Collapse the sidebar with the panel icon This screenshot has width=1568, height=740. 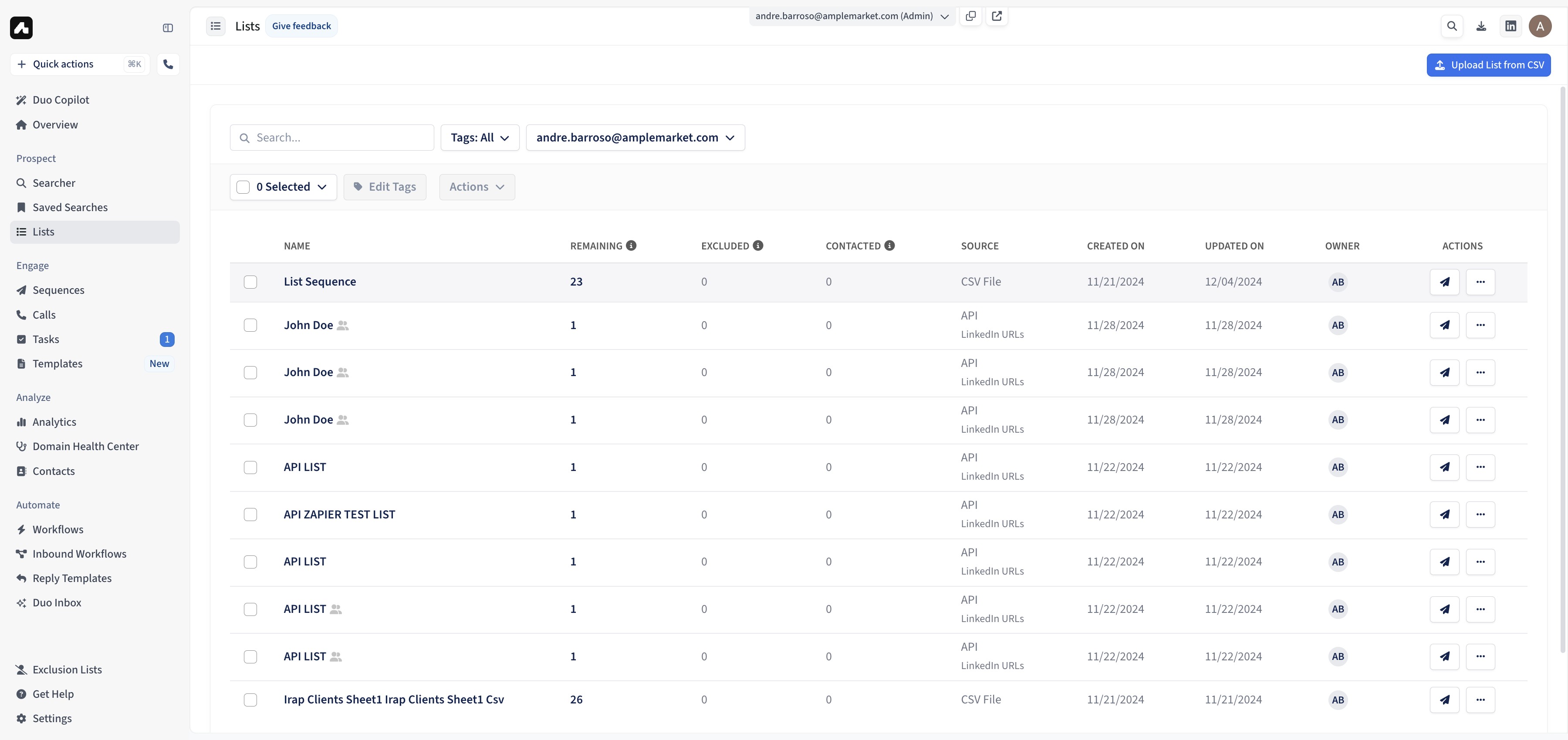(x=168, y=28)
